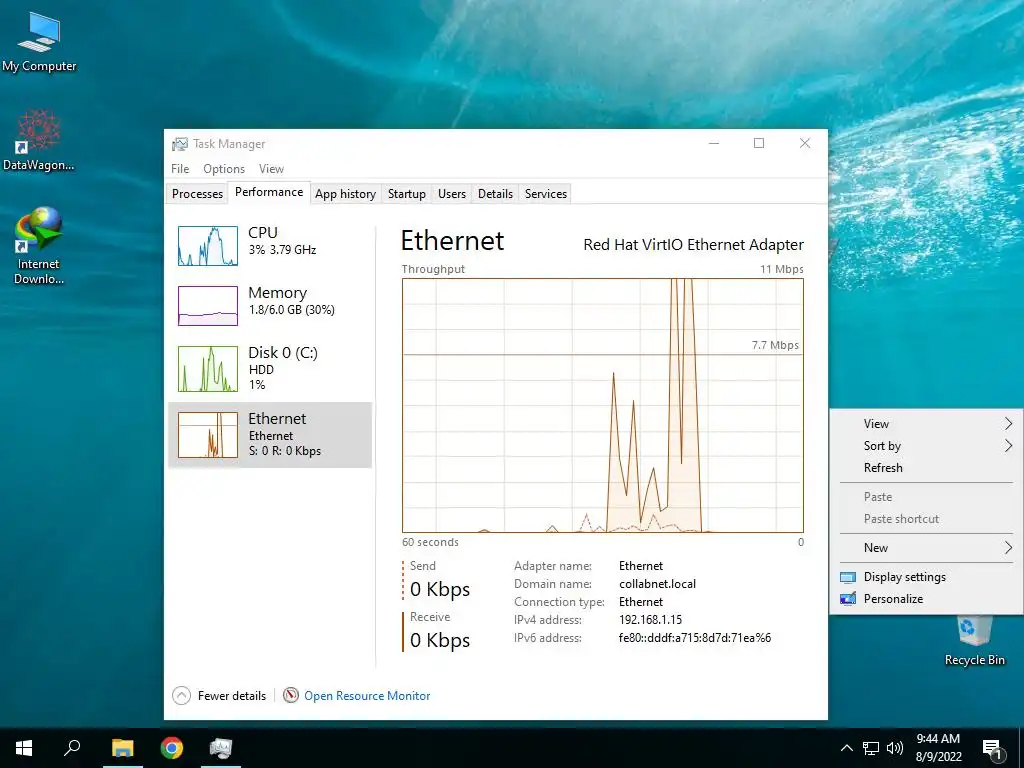Click the Paste shortcut context entry

[x=926, y=519]
